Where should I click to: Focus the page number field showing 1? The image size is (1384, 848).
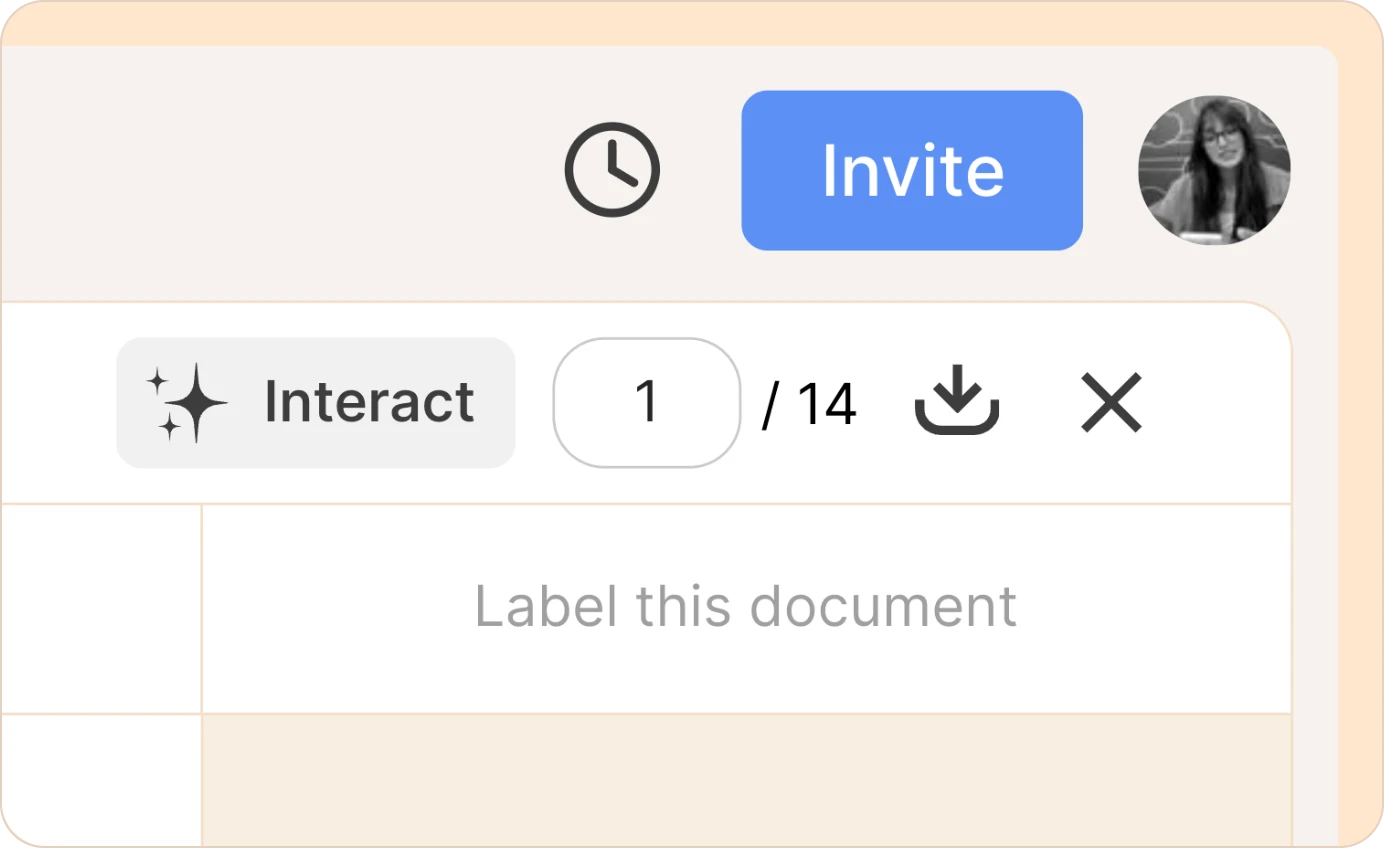point(647,402)
